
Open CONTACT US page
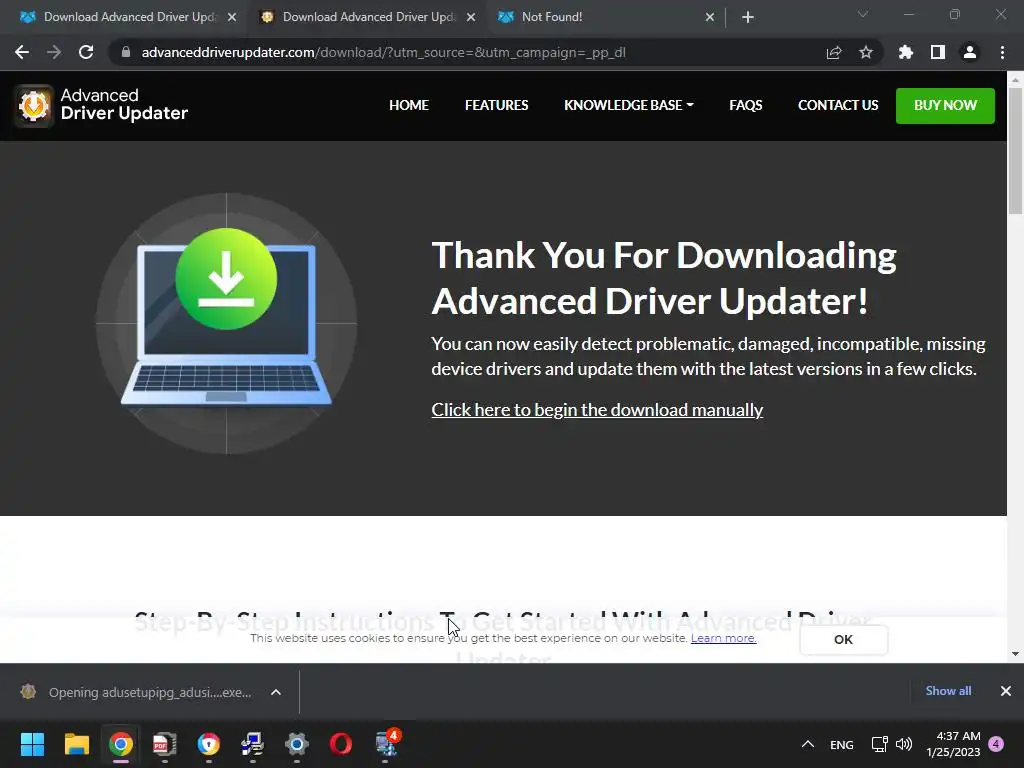[x=838, y=105]
